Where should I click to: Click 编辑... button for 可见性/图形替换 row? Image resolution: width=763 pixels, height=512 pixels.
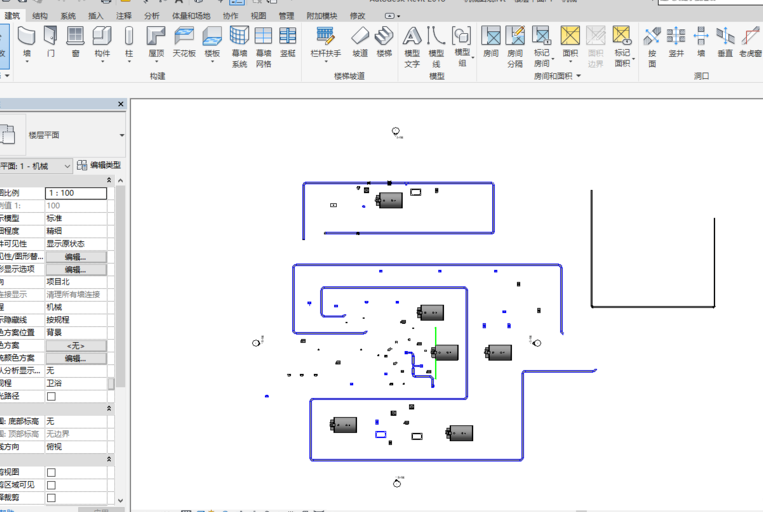76,256
